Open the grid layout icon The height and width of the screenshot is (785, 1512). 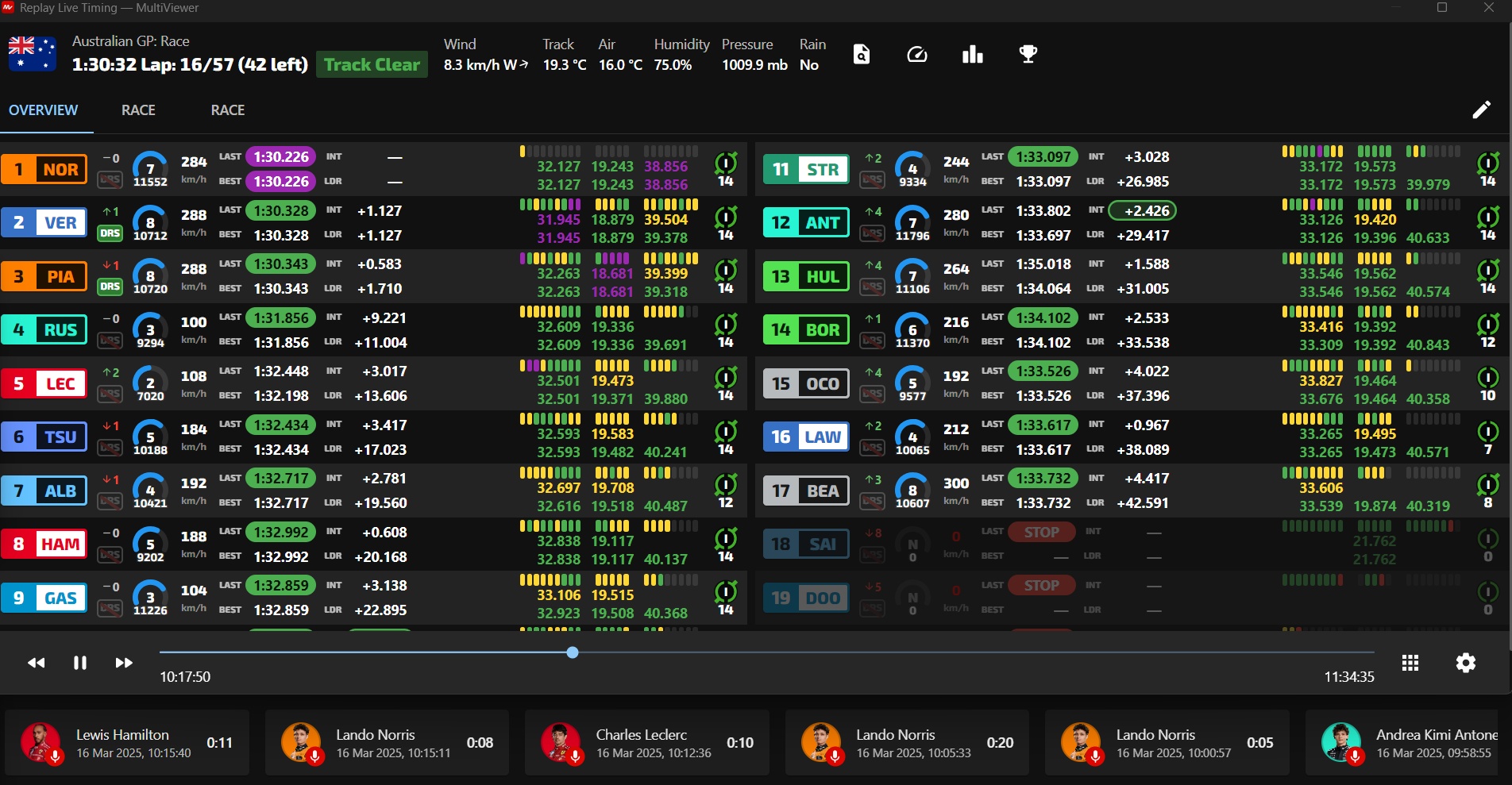coord(1410,663)
